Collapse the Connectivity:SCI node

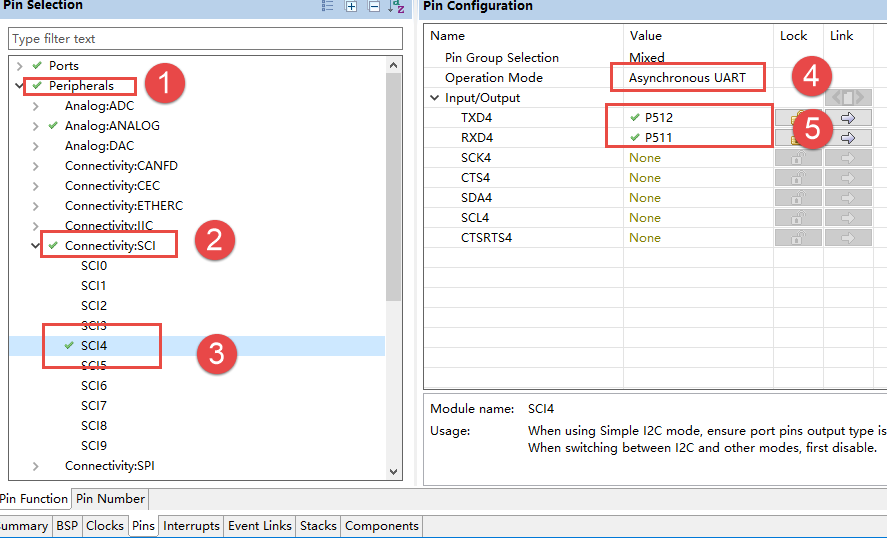point(35,246)
